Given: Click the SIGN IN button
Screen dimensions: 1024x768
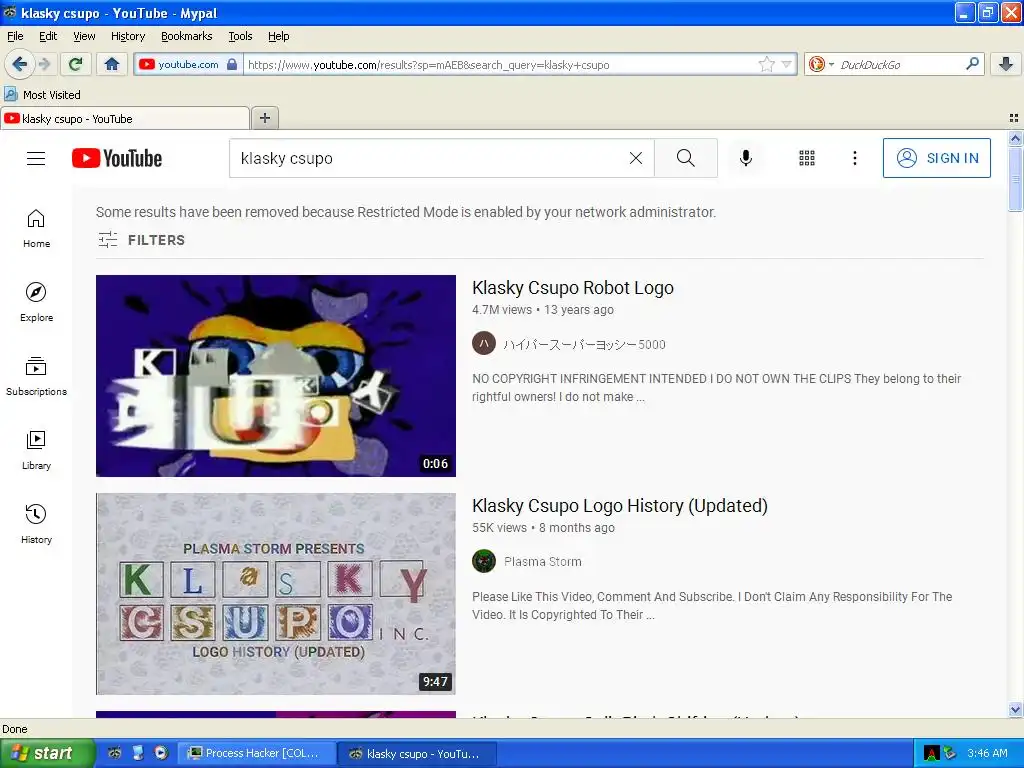Looking at the screenshot, I should [936, 158].
